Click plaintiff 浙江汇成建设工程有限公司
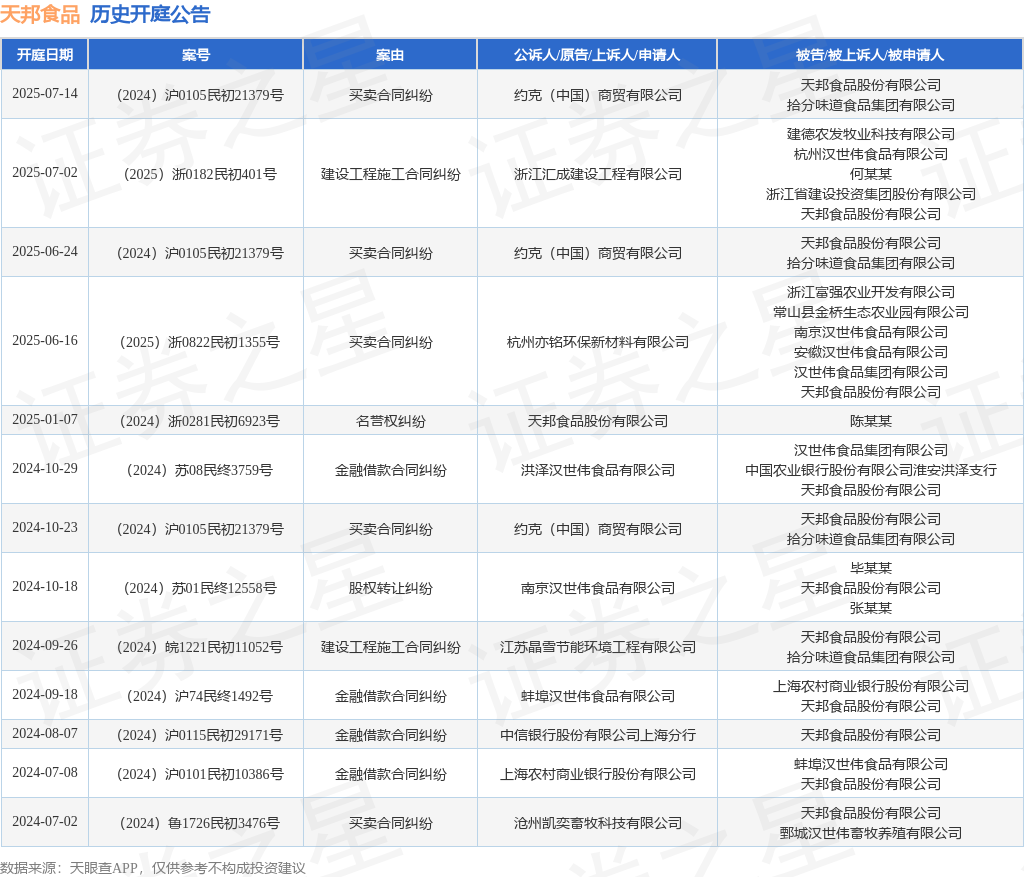 (598, 174)
